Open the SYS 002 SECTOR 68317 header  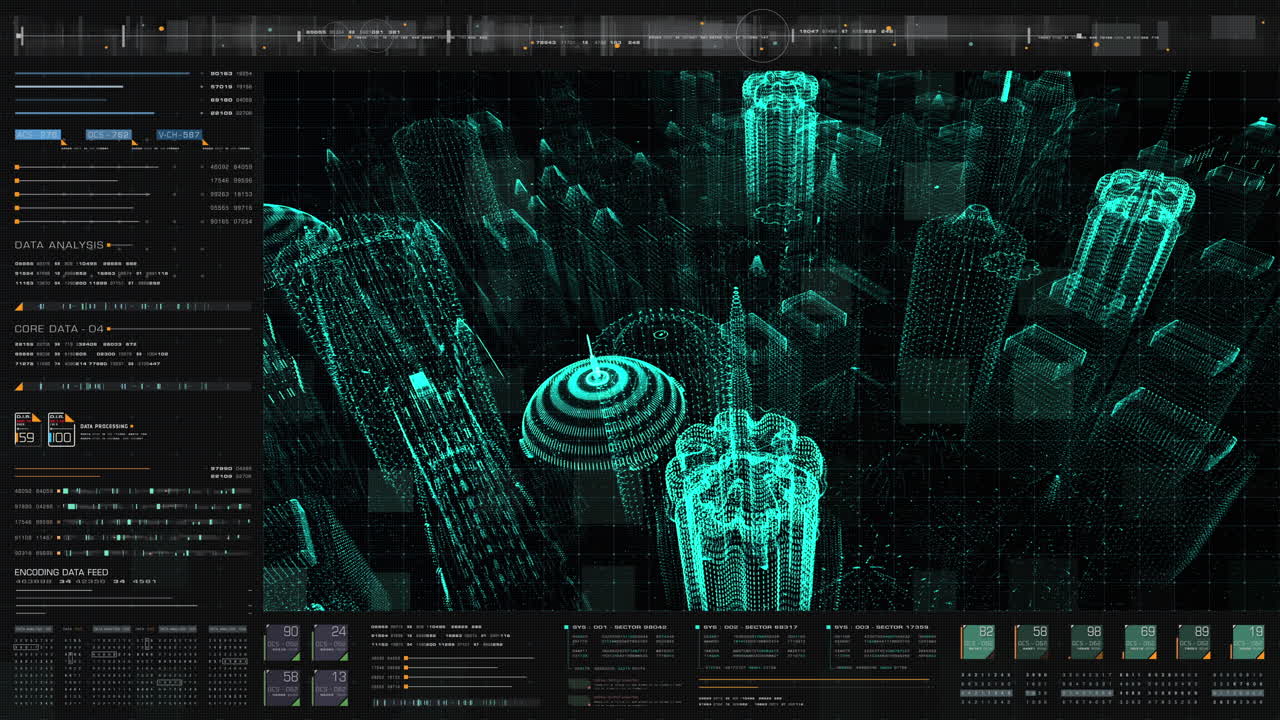tap(750, 625)
